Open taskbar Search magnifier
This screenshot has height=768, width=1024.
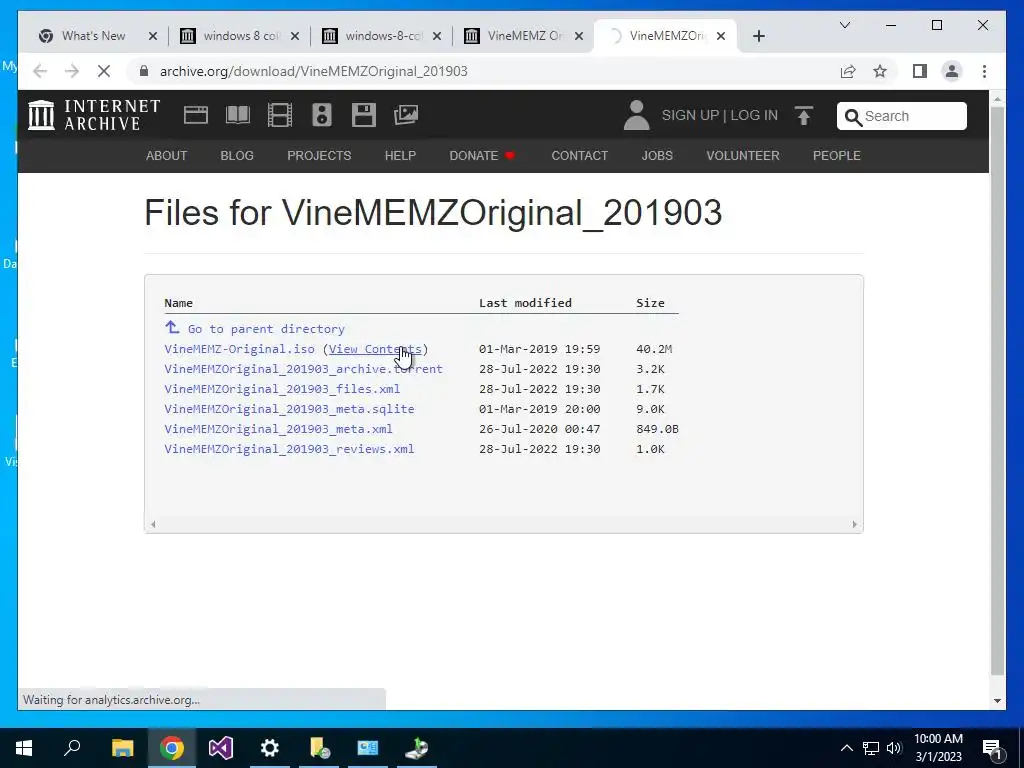click(x=72, y=748)
